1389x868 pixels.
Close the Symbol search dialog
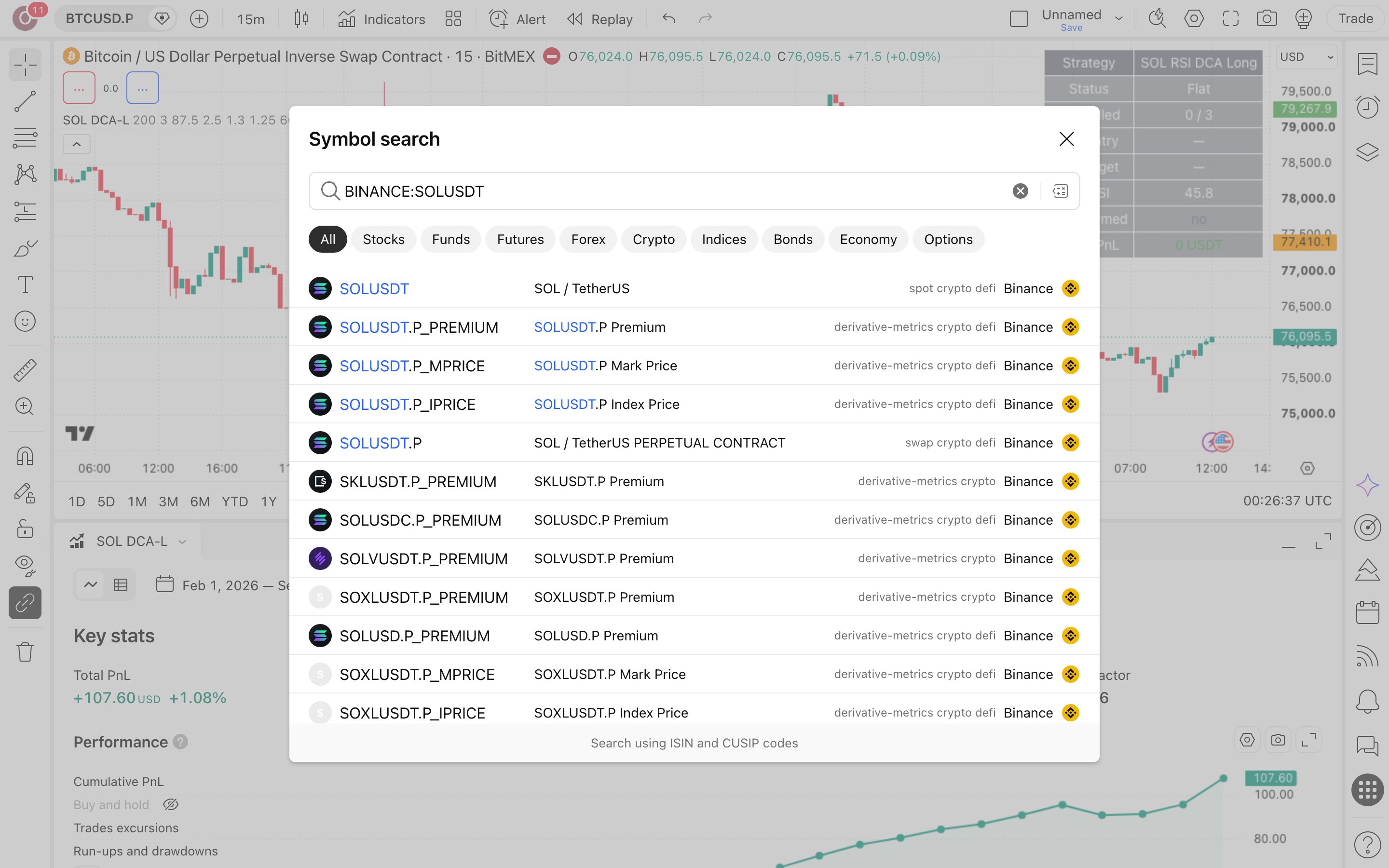click(1066, 139)
